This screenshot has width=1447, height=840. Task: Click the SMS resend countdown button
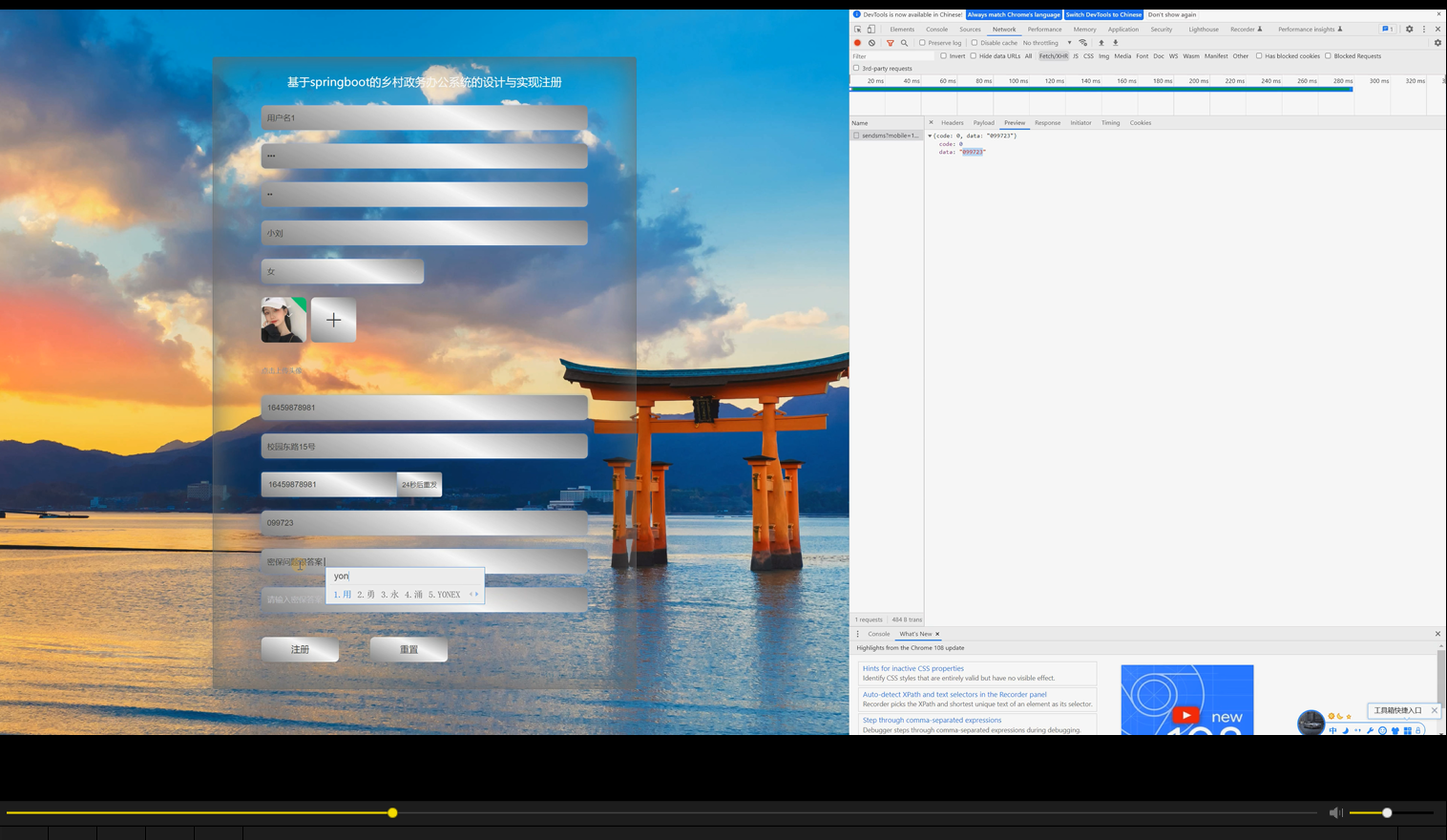[x=419, y=484]
